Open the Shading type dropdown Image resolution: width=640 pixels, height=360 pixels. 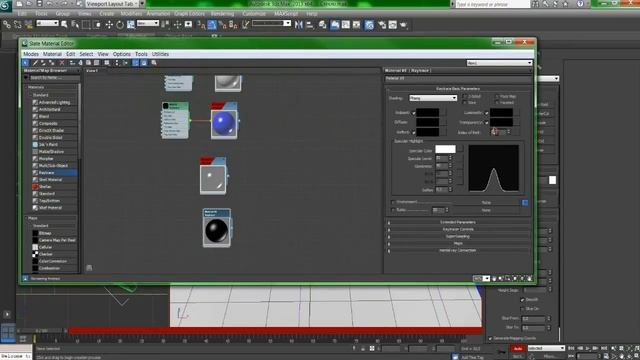pos(433,98)
